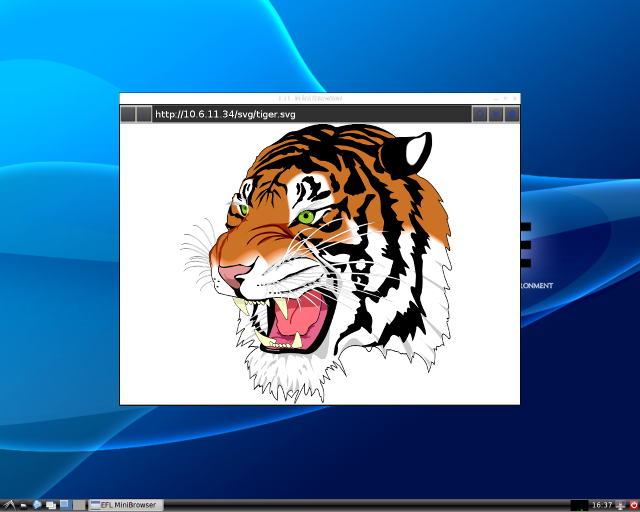Launch the file manager from the taskbar

tap(24, 505)
